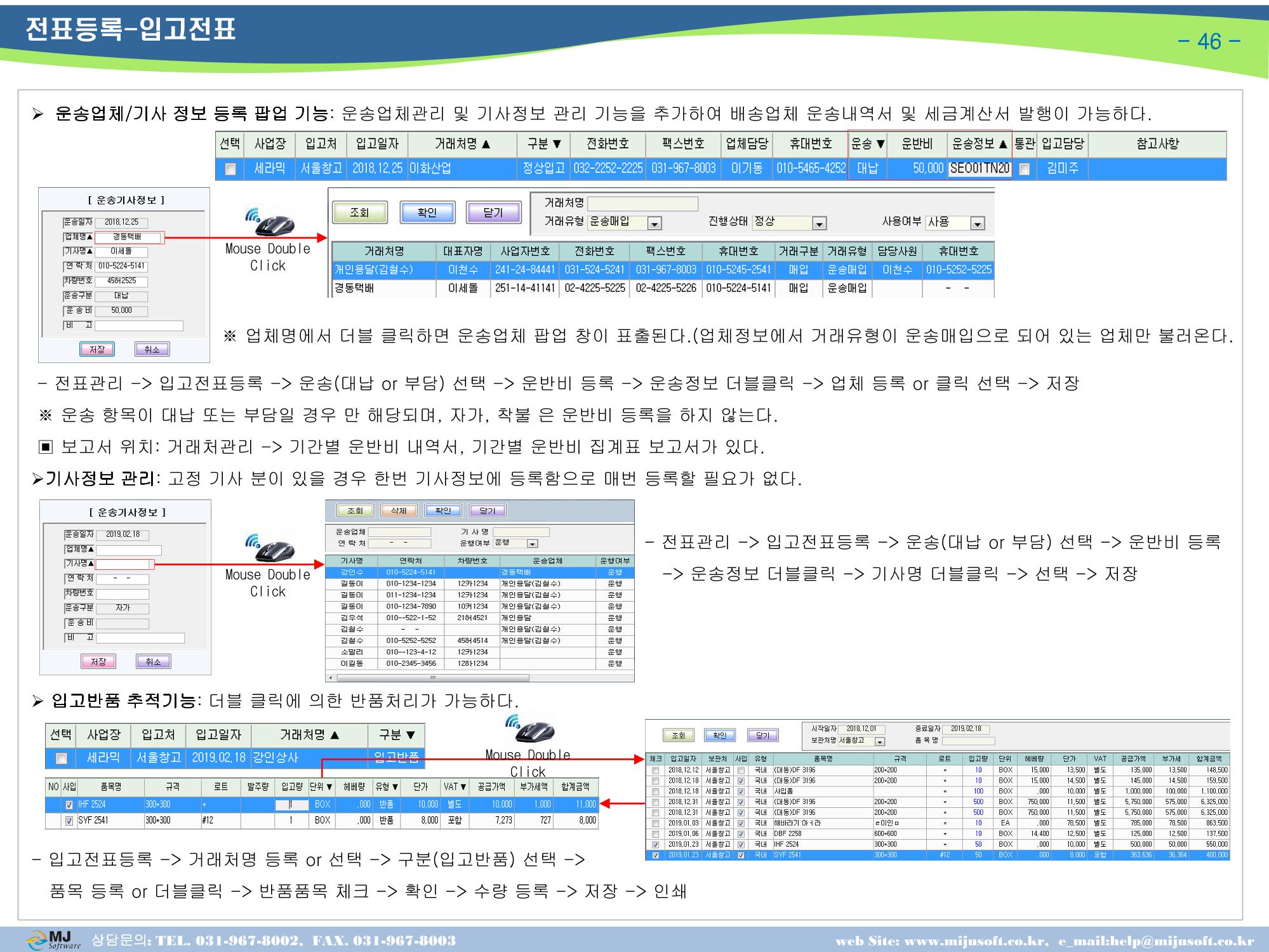Click 확인 button in driver list popup
The width and height of the screenshot is (1269, 952).
[x=442, y=511]
